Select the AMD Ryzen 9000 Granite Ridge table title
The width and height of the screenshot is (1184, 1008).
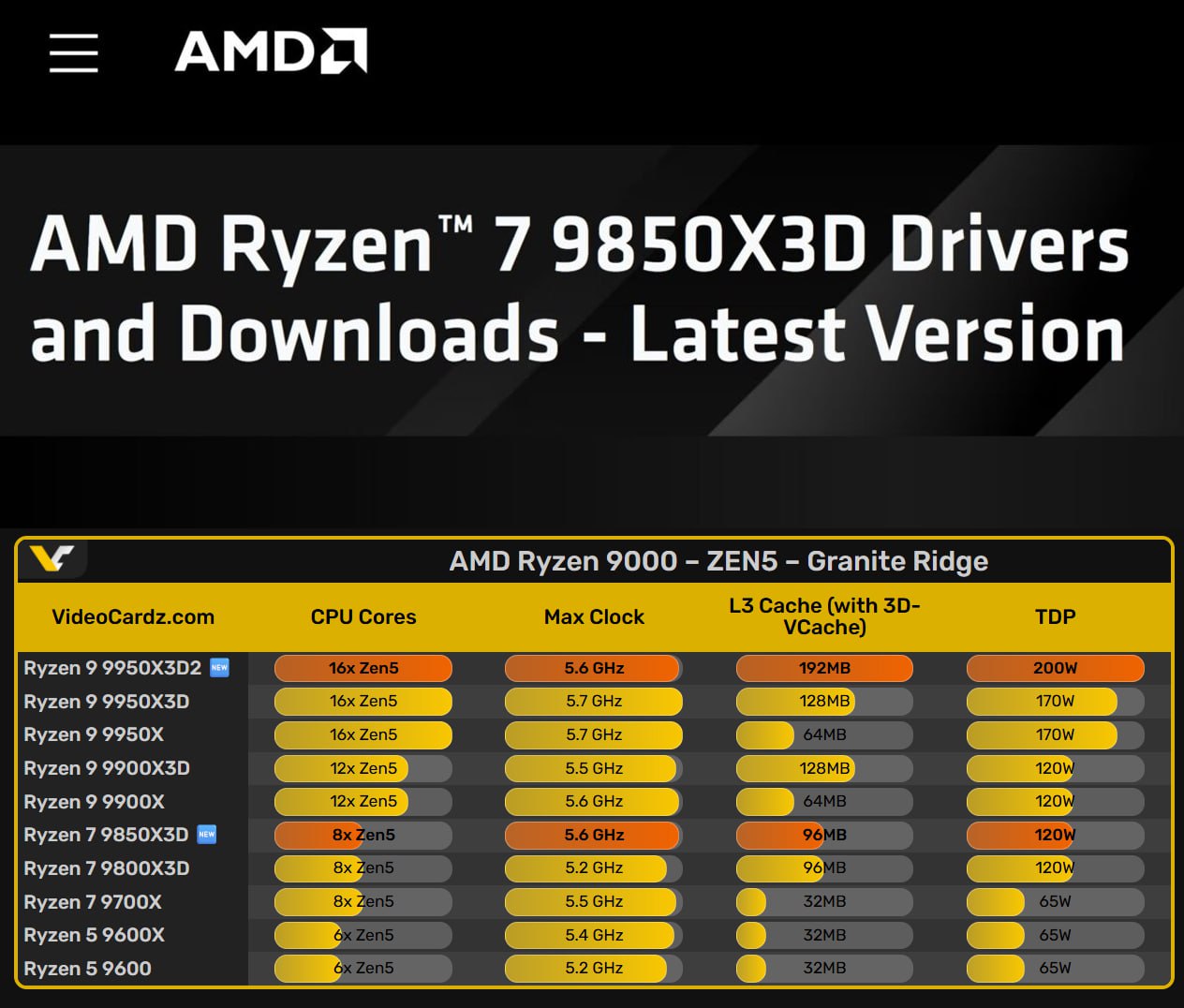pos(718,561)
